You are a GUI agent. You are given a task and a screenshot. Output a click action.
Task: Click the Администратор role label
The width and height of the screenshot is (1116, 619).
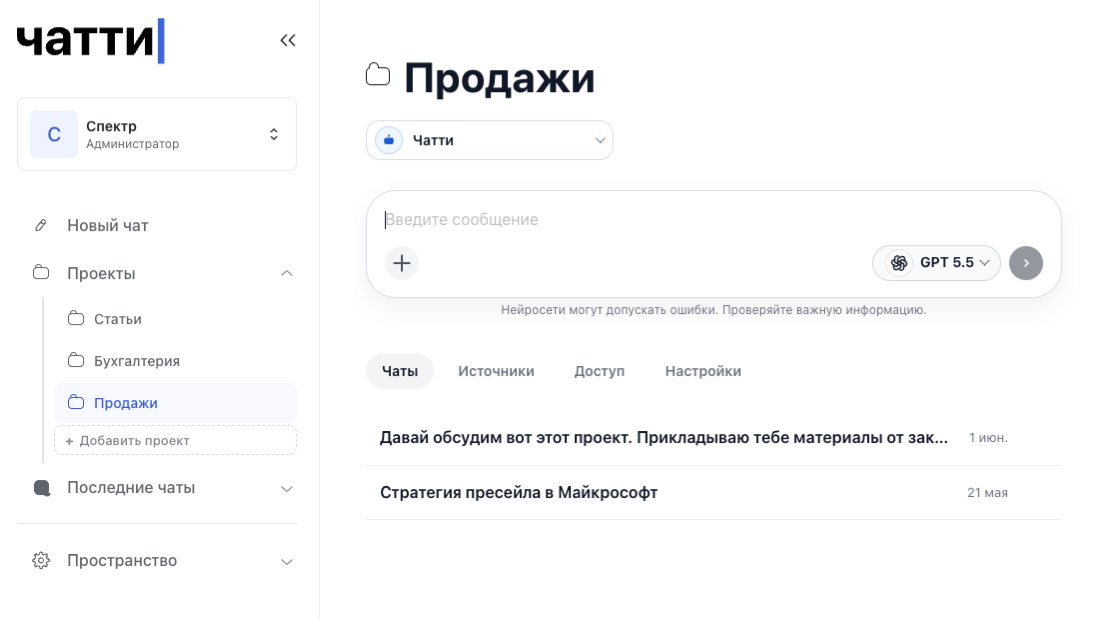pos(132,144)
